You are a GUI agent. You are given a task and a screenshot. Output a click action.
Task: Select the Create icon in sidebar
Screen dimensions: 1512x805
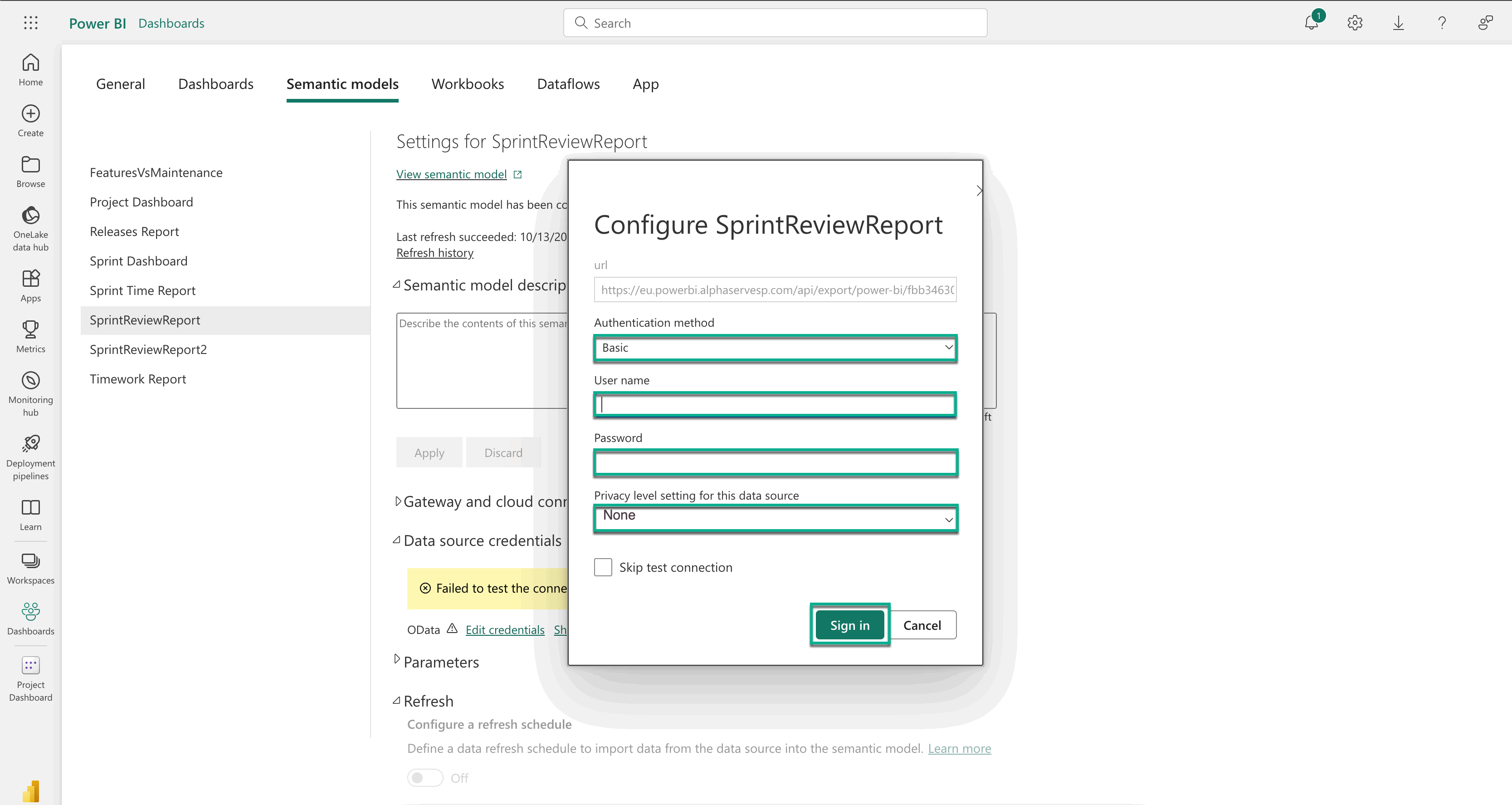(x=30, y=119)
